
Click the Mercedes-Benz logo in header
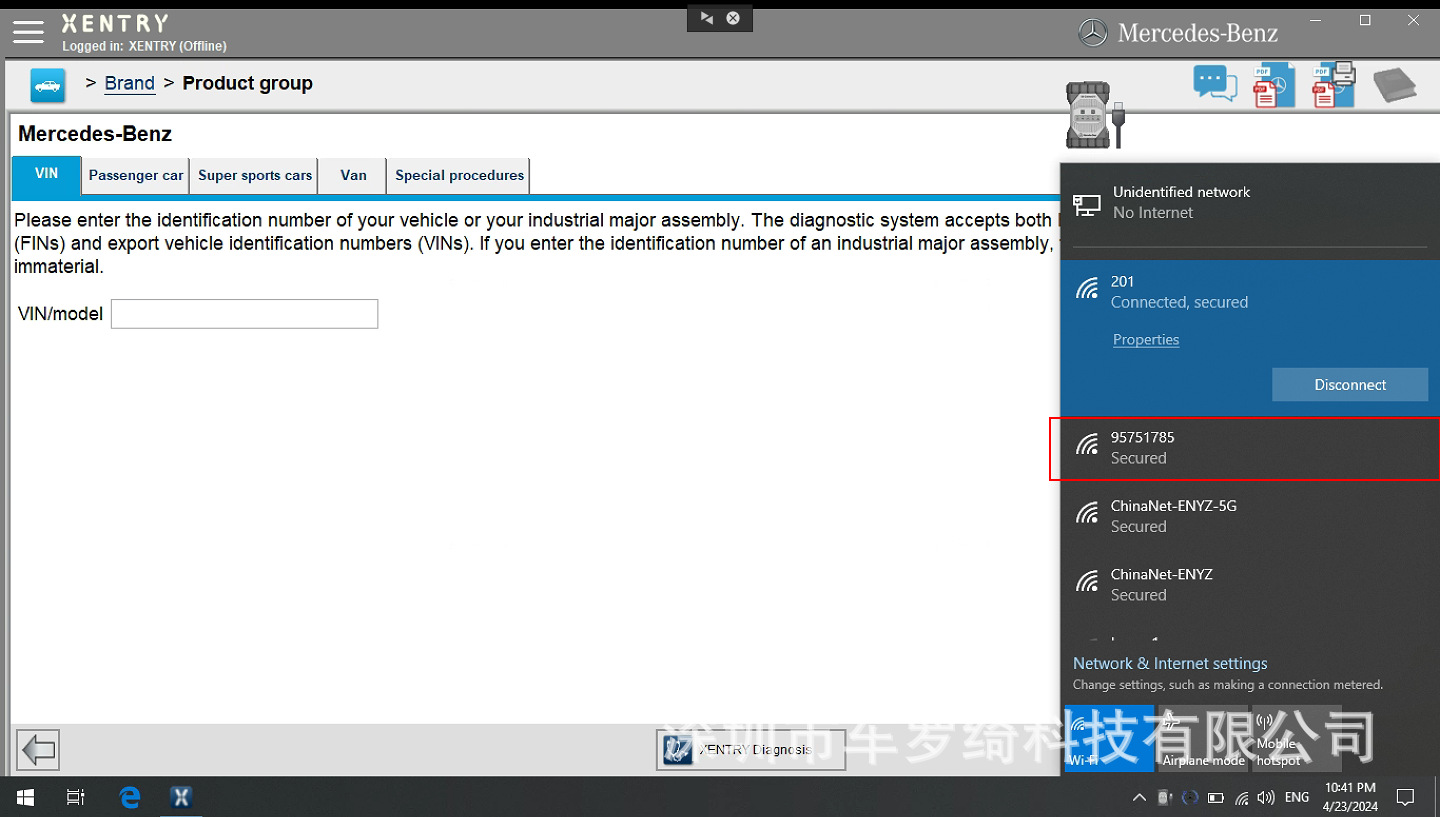(1178, 33)
